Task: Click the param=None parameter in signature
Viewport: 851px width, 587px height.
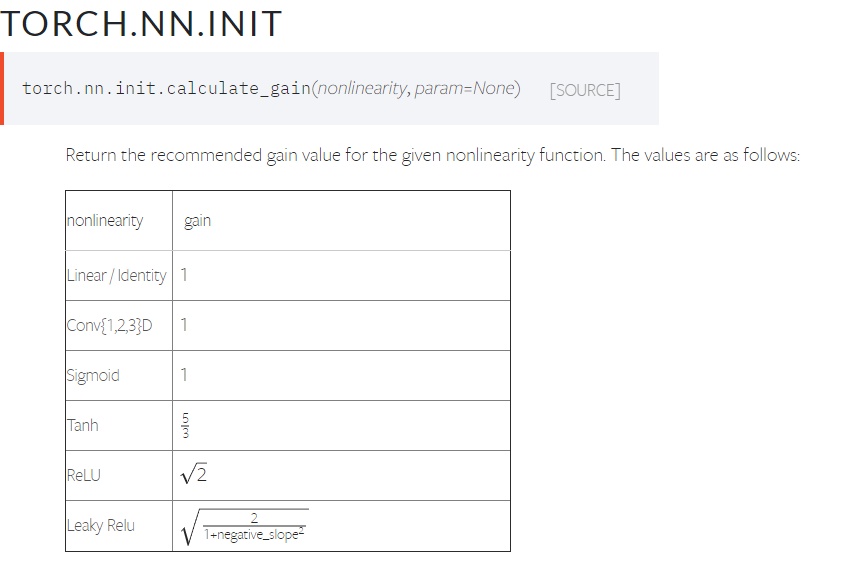Action: [464, 88]
